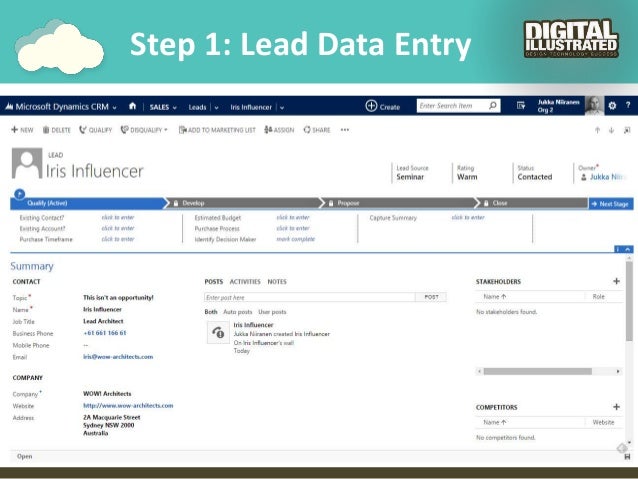Image resolution: width=638 pixels, height=479 pixels.
Task: Add a competitor with plus icon
Action: 616,407
